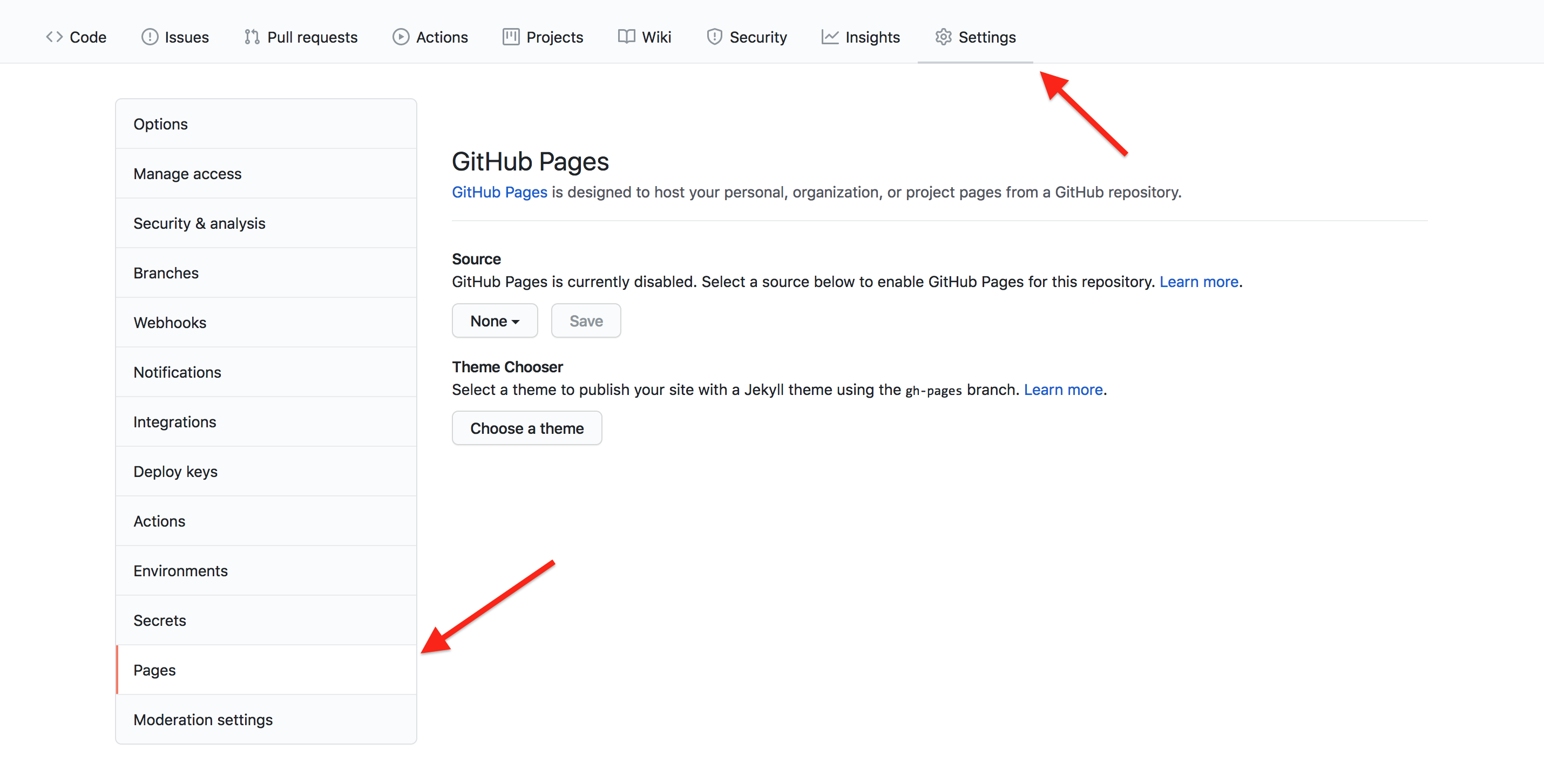Click the Environments sidebar item
This screenshot has height=784, width=1544.
[180, 570]
